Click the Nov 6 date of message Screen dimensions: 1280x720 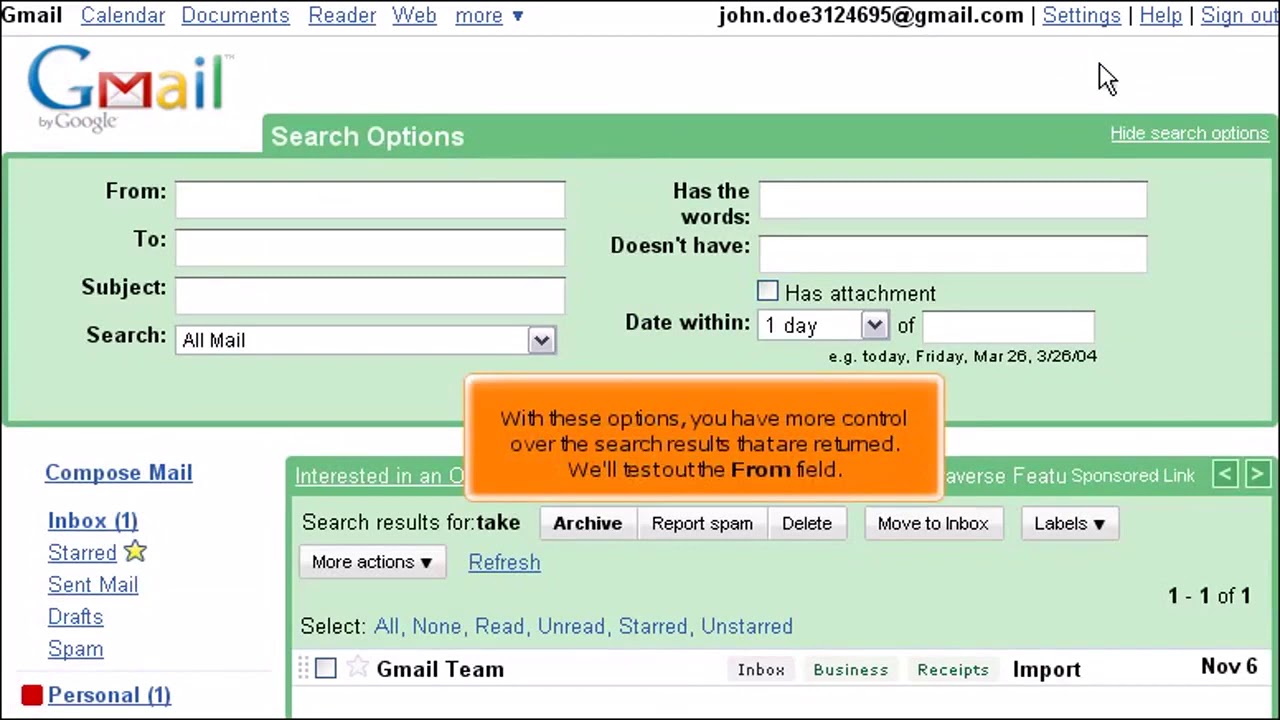[x=1229, y=666]
